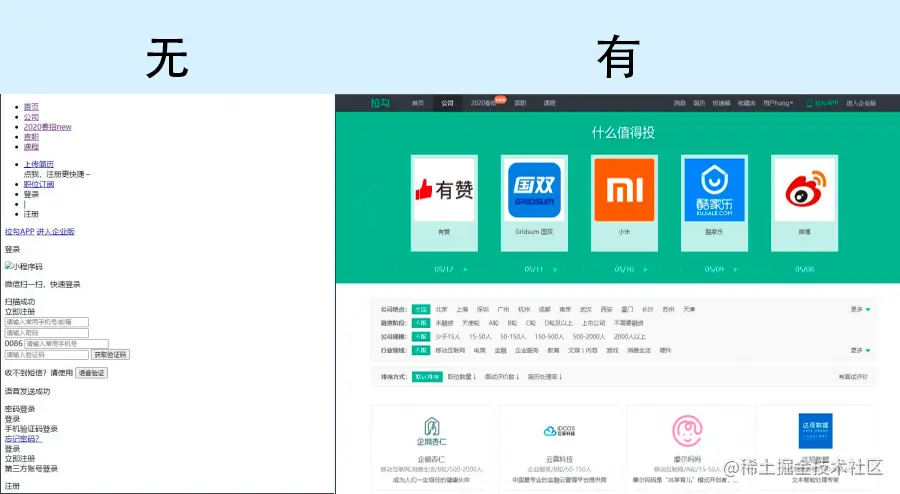Click the red new badge on 2020春招

pos(501,100)
